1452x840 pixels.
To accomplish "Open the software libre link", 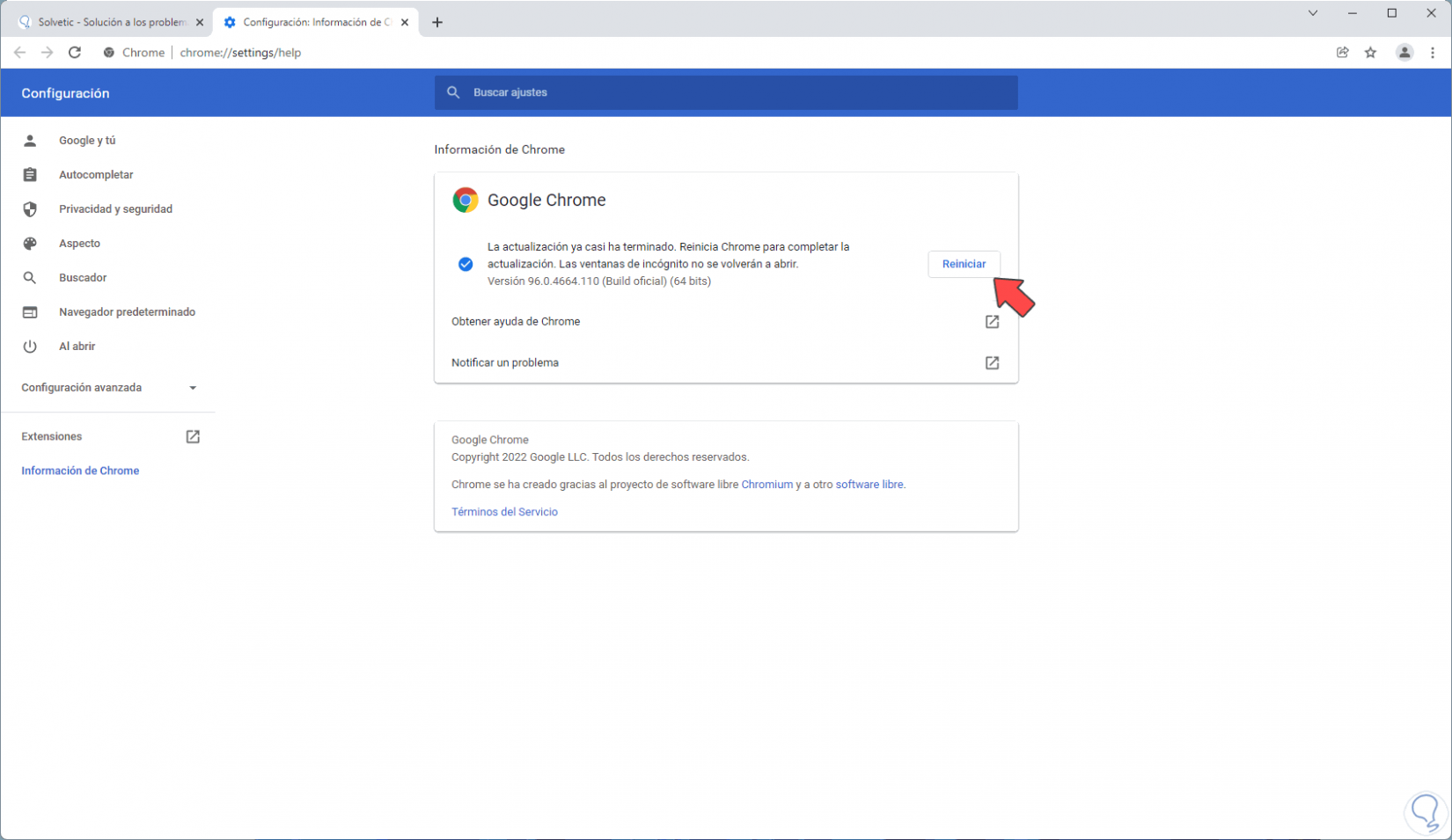I will (x=869, y=485).
